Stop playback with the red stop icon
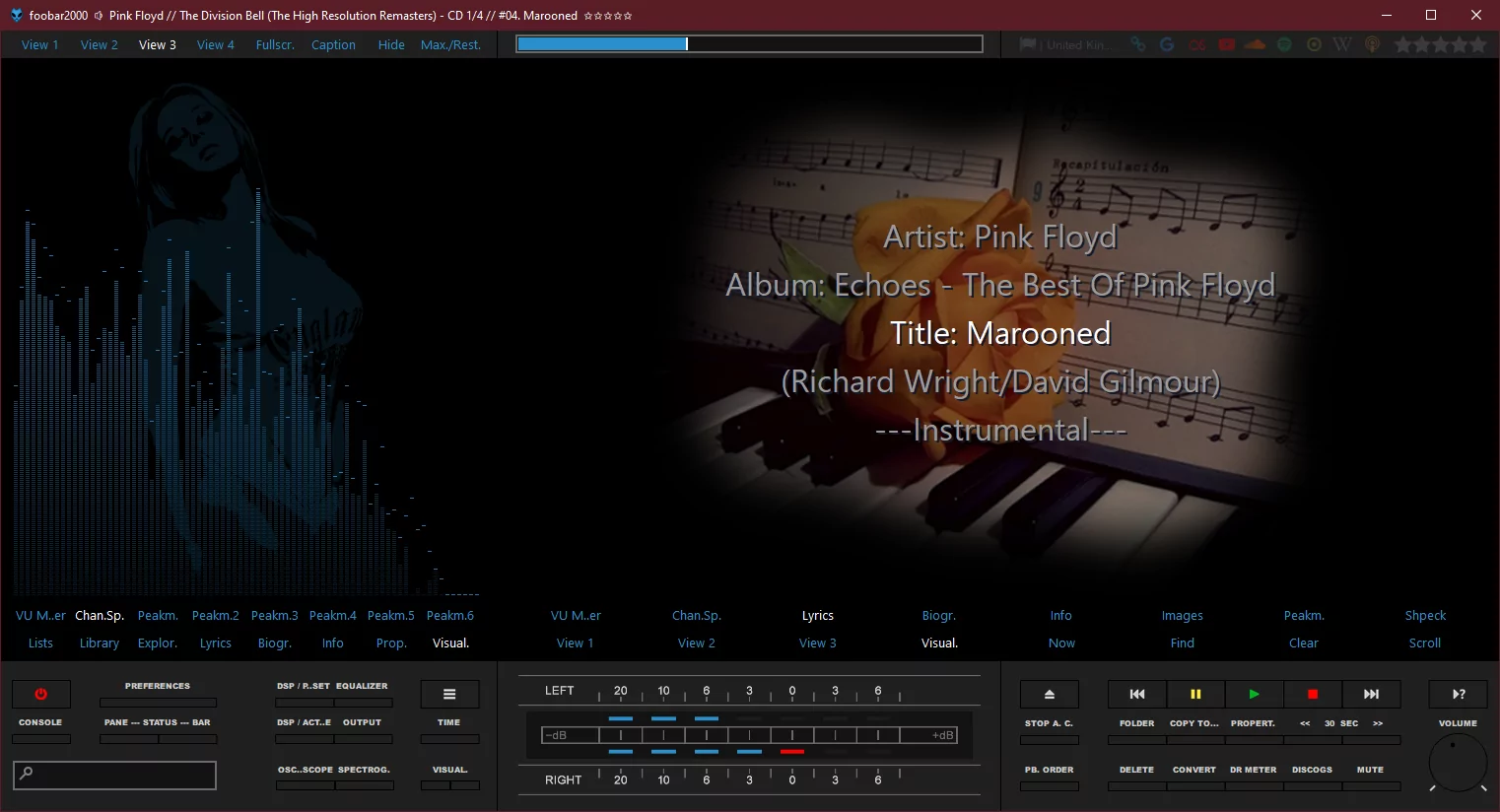This screenshot has width=1500, height=812. (1313, 694)
